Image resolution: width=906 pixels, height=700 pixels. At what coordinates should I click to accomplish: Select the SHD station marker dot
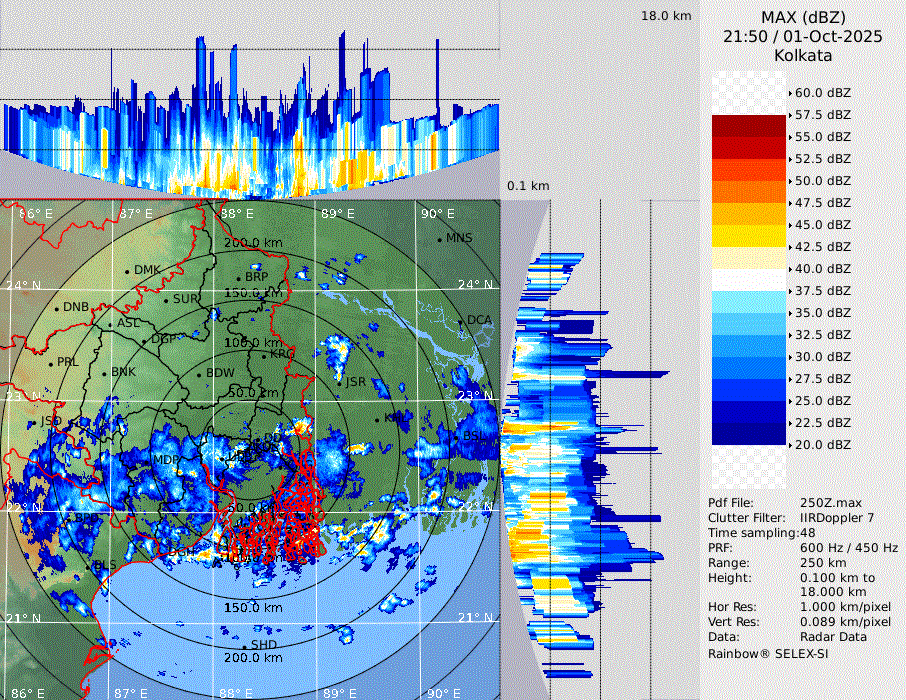pos(245,645)
